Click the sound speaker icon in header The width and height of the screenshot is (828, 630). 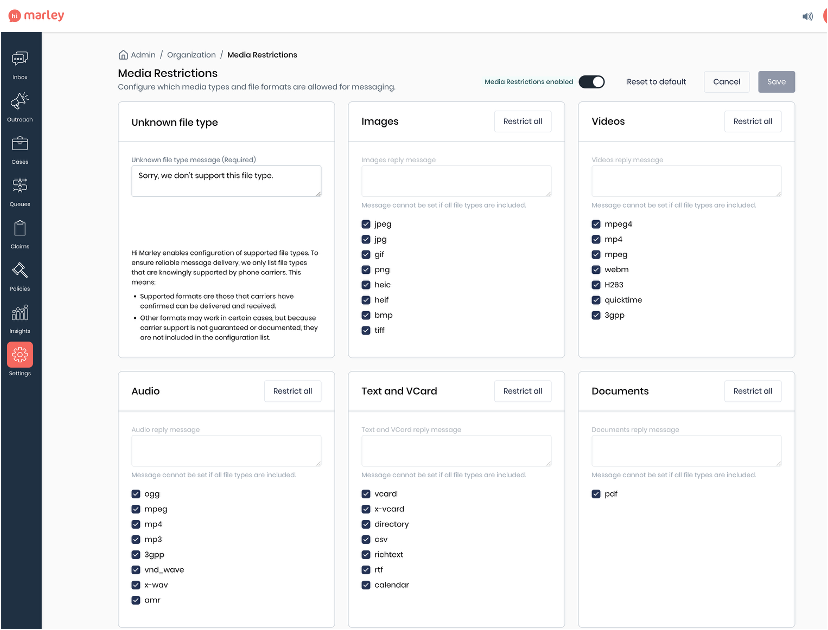(807, 16)
